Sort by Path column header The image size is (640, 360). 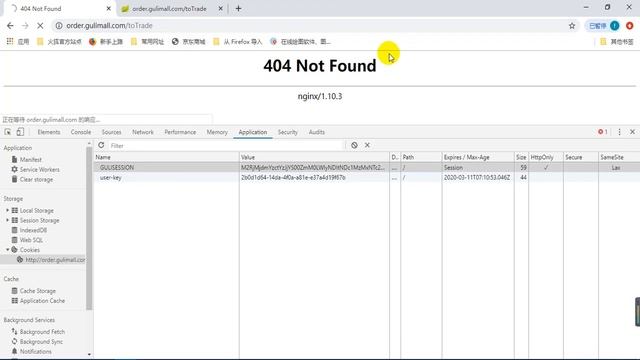[421, 157]
